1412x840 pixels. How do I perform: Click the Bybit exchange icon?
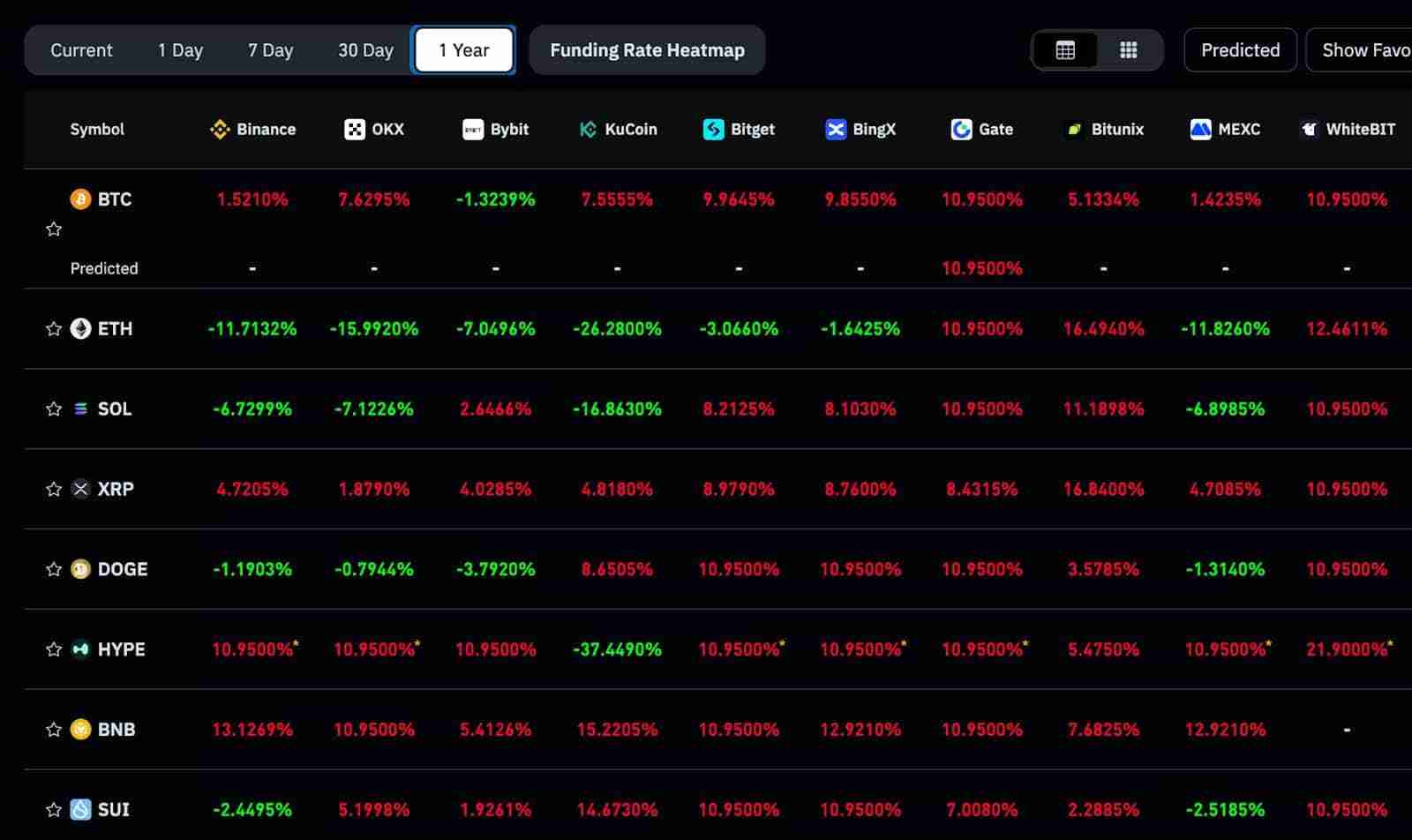(x=473, y=129)
